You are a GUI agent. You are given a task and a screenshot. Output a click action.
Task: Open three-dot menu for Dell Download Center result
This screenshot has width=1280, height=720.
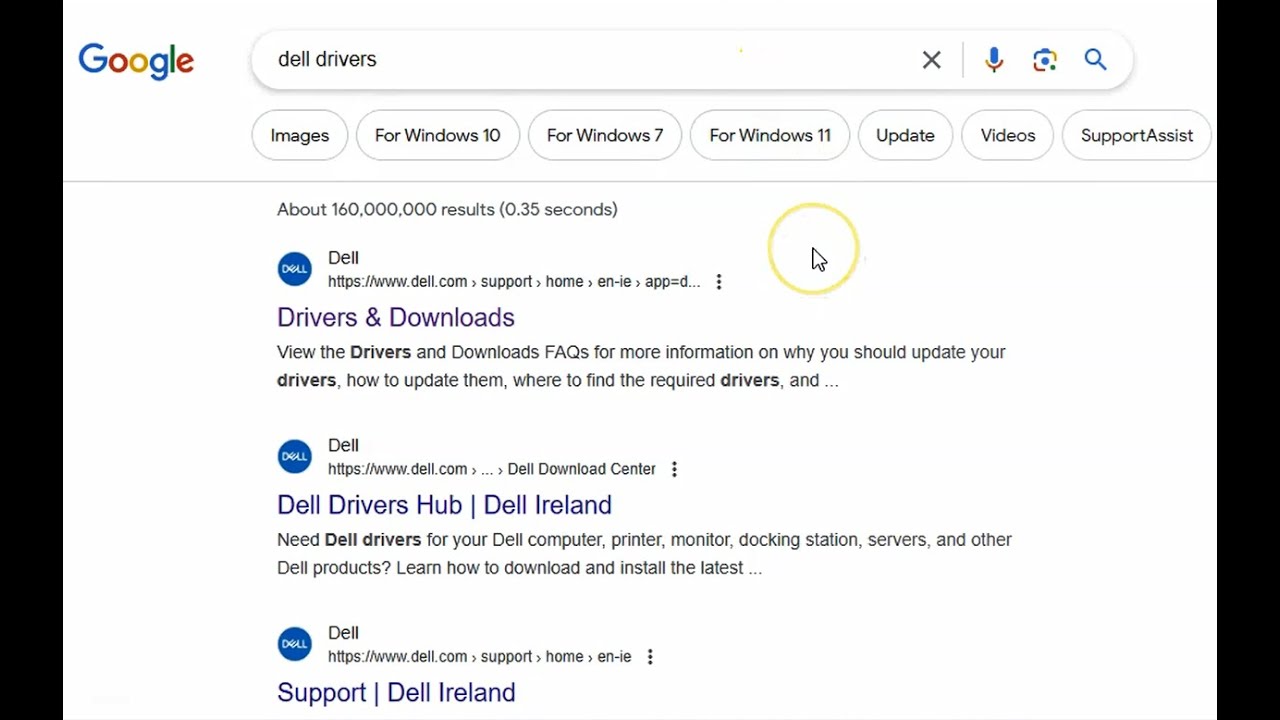674,469
